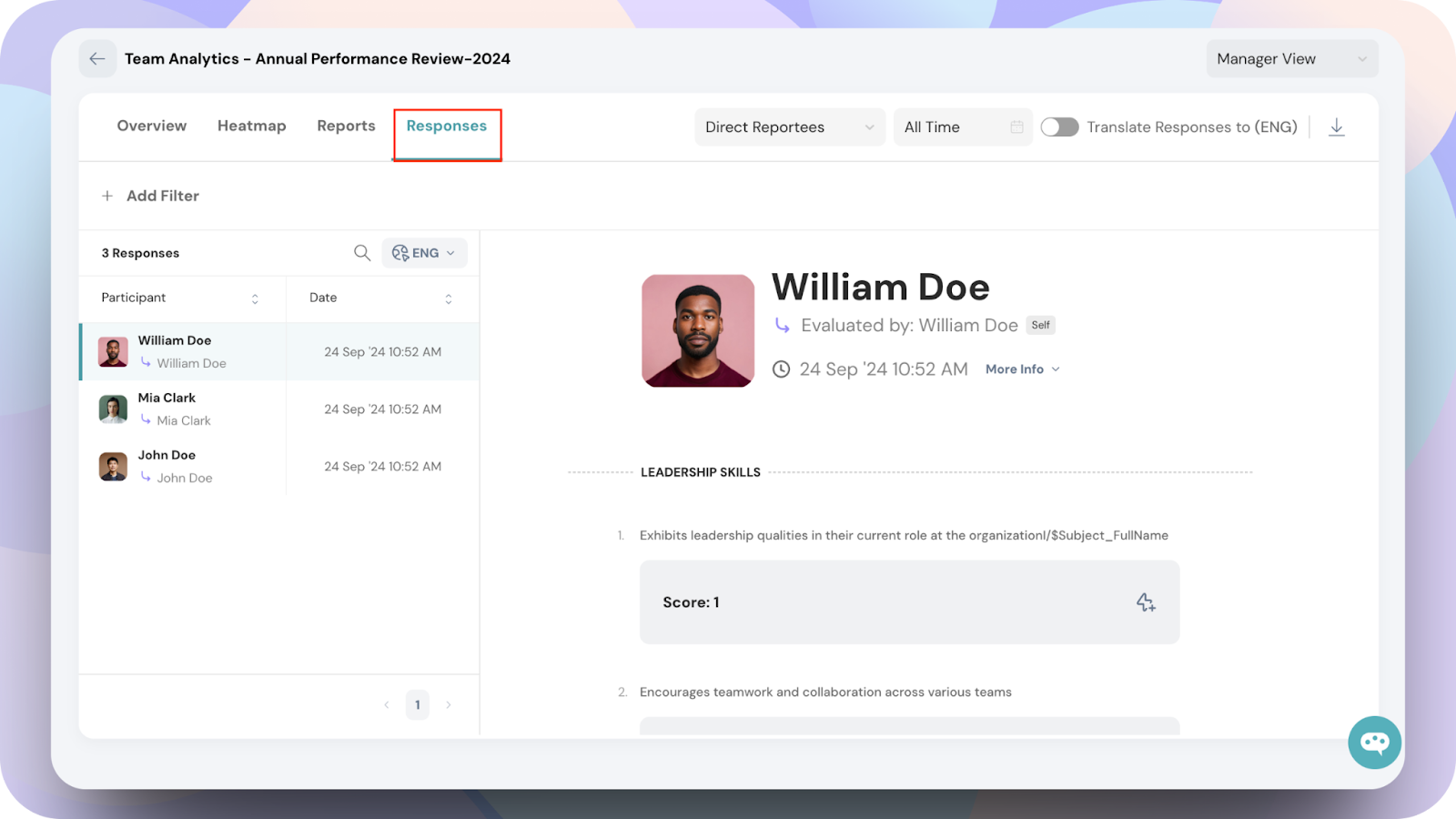Click the evaluator arrow icon under John Doe

coord(146,477)
